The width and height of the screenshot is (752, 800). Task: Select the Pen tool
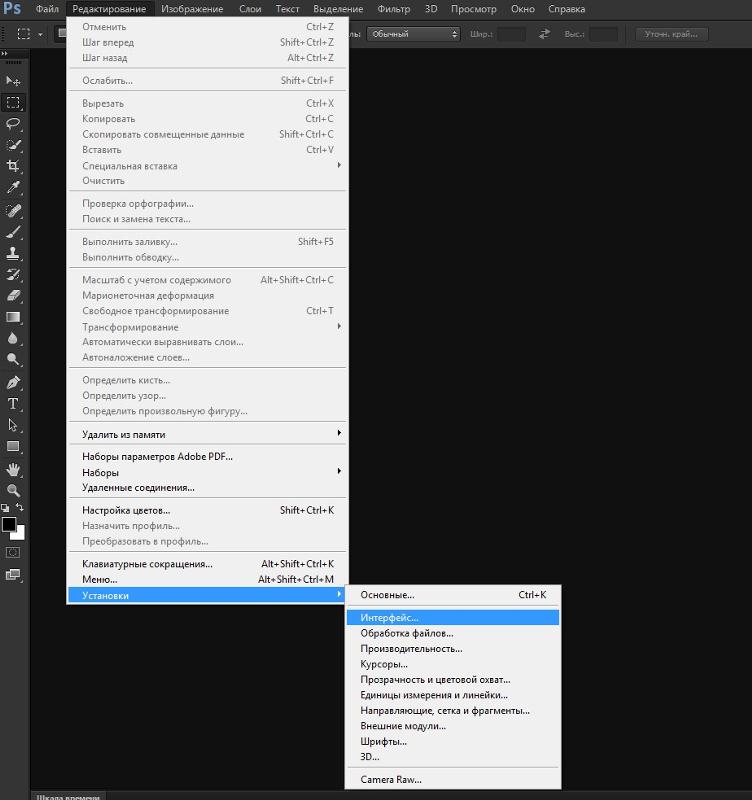click(13, 383)
